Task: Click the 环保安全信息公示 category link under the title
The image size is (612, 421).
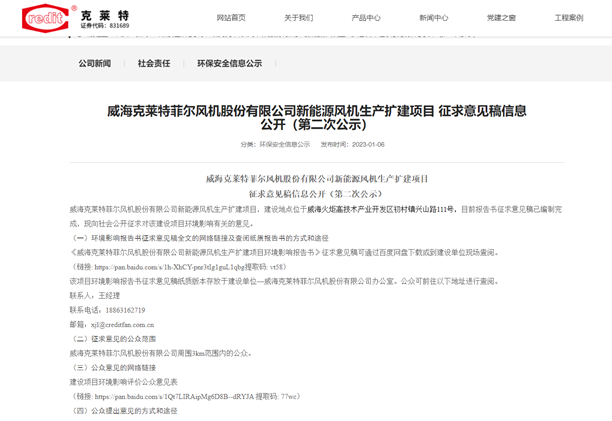Action: coord(285,144)
